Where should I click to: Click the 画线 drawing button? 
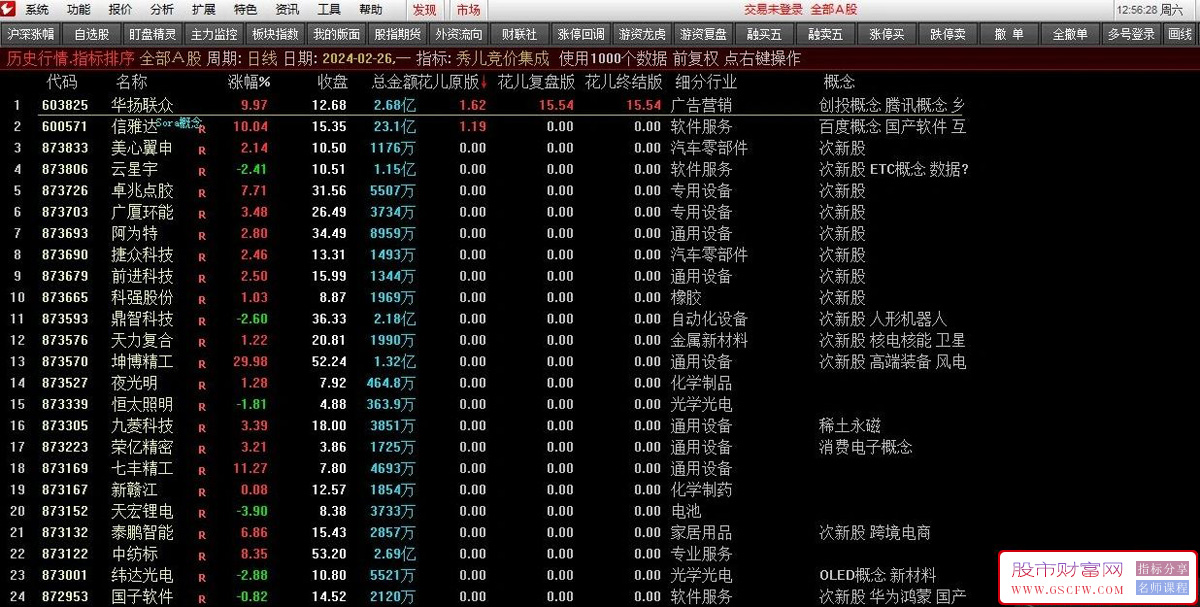pos(1180,34)
